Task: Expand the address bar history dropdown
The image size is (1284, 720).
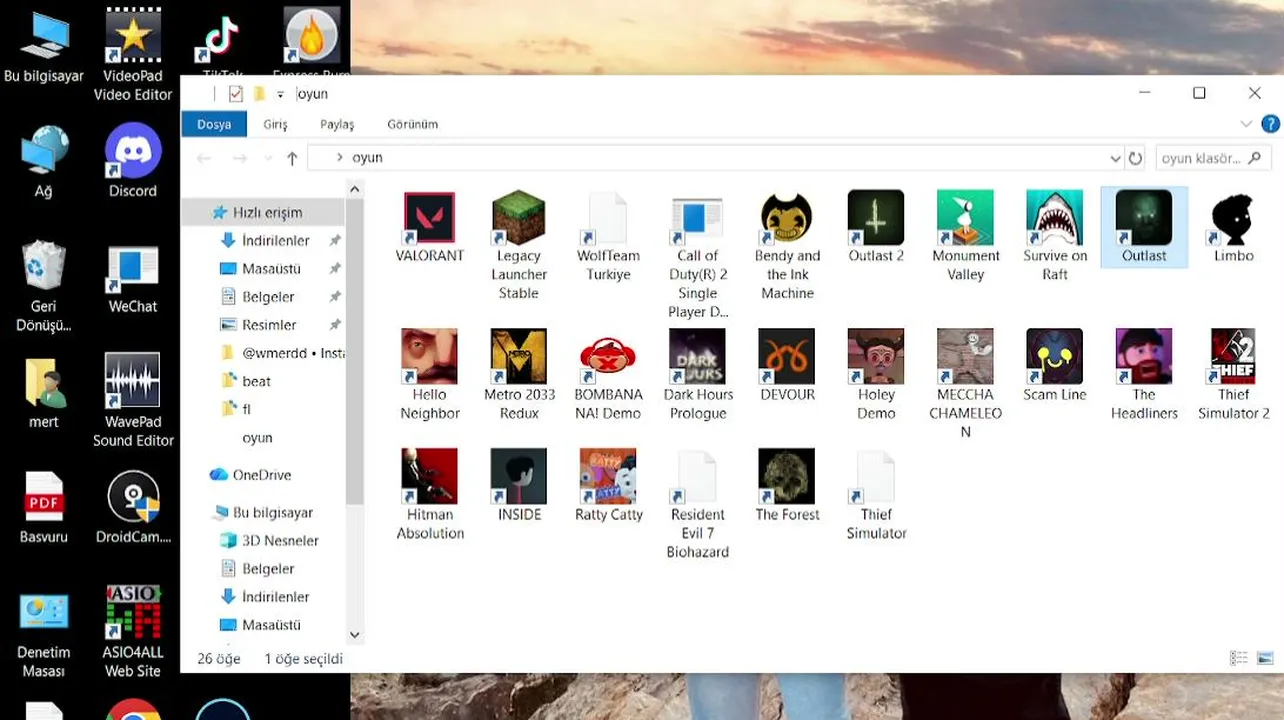Action: [1115, 158]
